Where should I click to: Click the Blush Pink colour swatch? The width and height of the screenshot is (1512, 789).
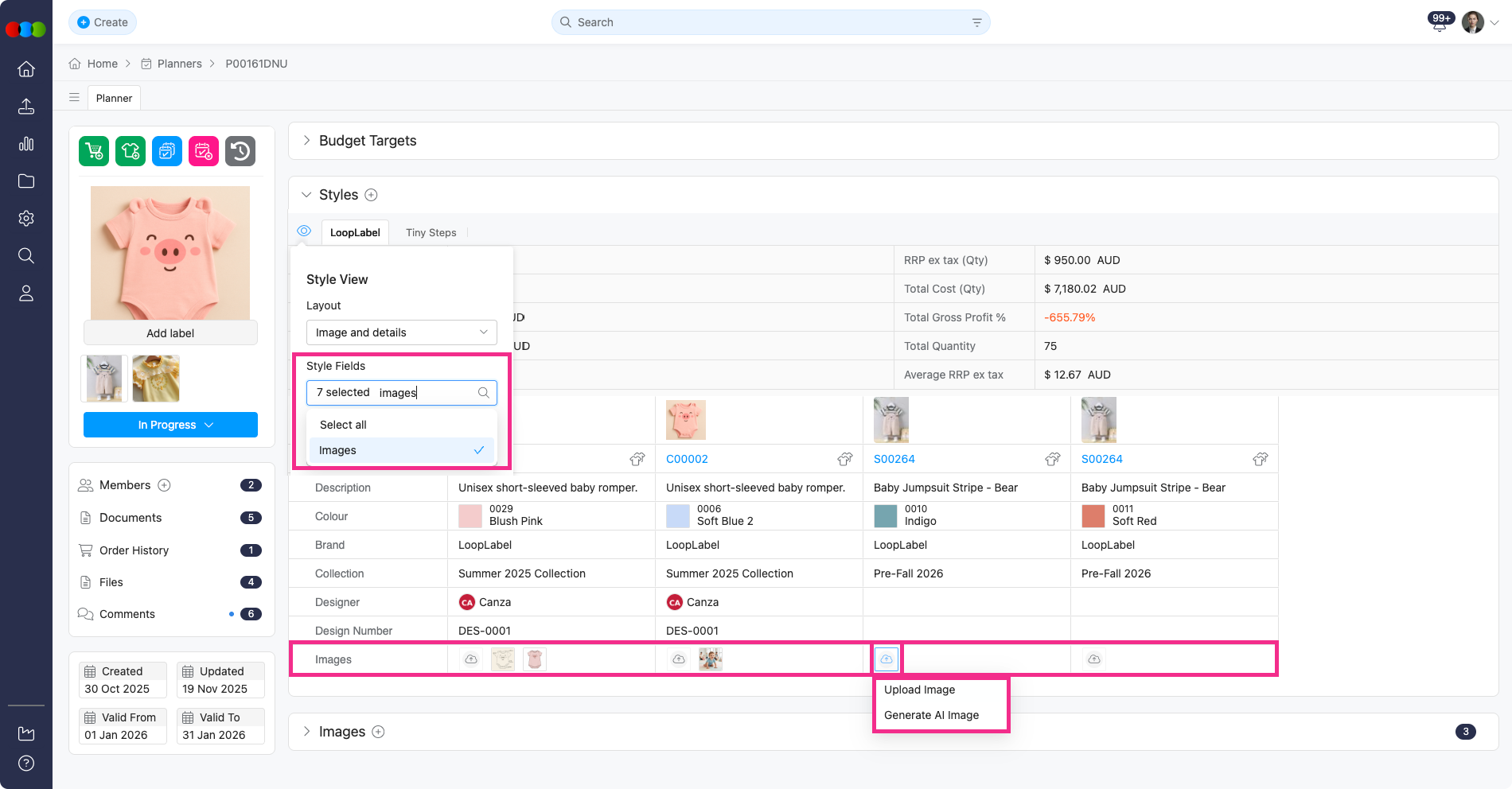tap(470, 516)
